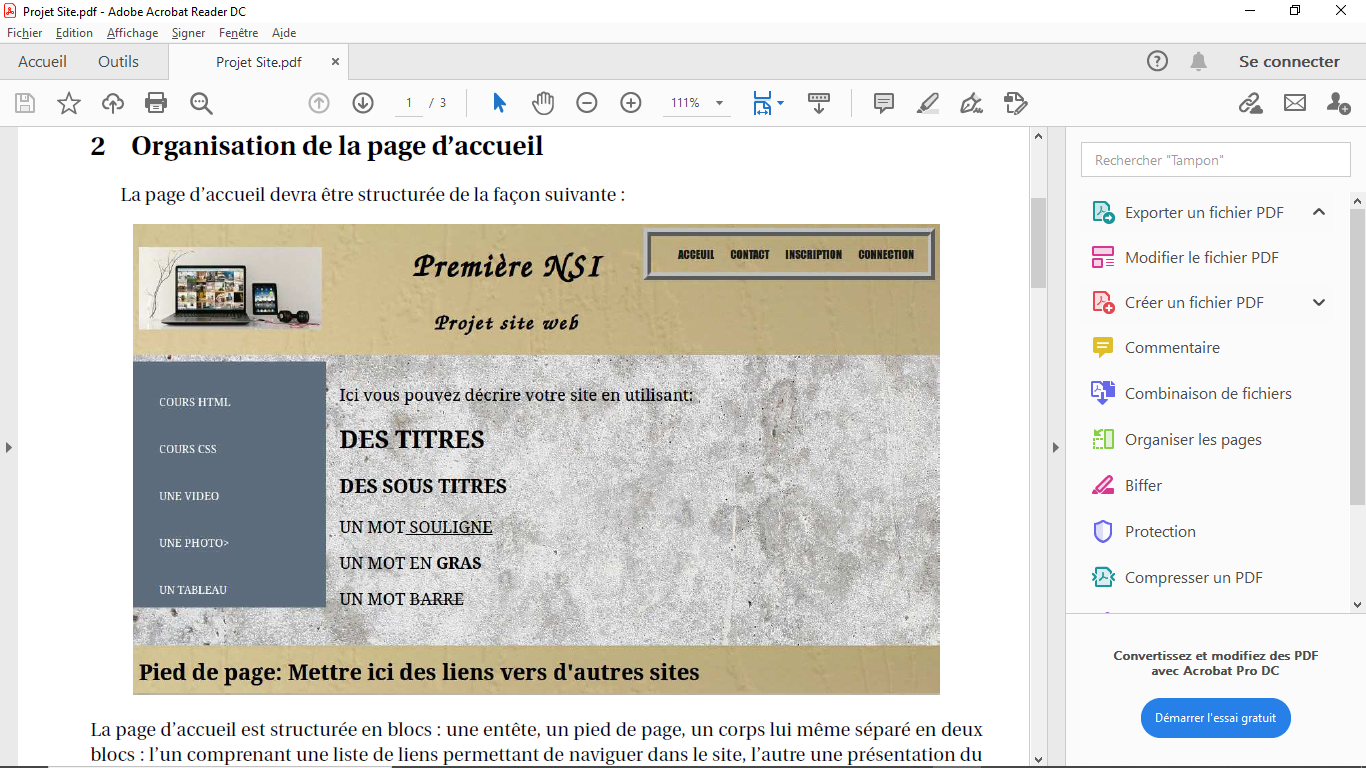The image size is (1366, 768).
Task: Click Démarrer l'essai gratuit button
Action: [x=1215, y=718]
